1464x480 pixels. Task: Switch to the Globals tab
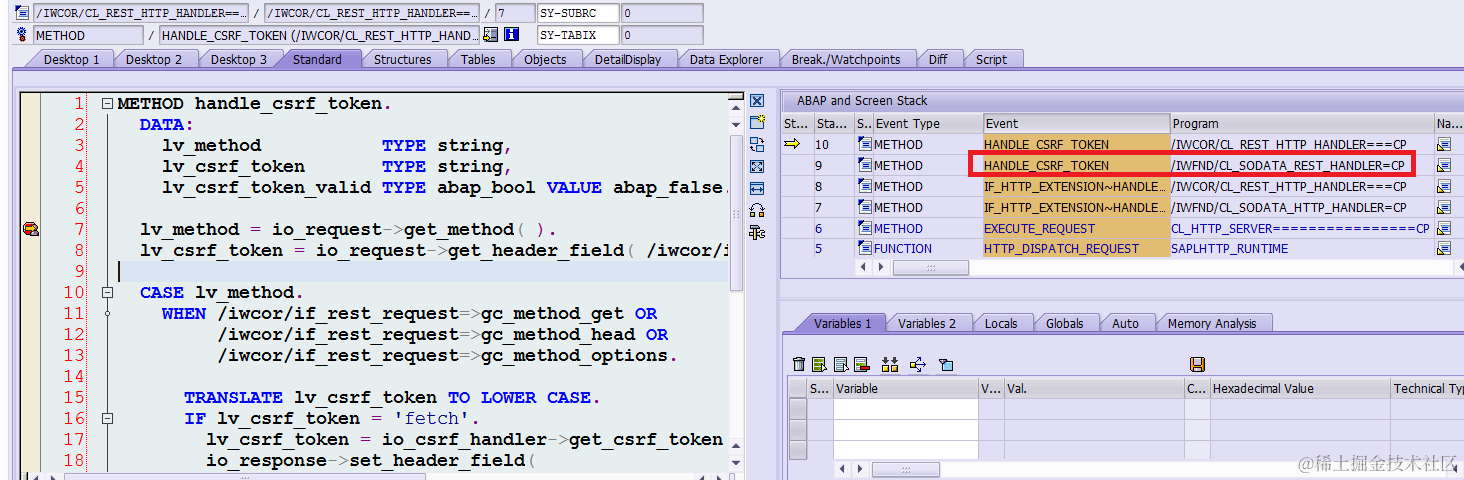coord(1064,323)
